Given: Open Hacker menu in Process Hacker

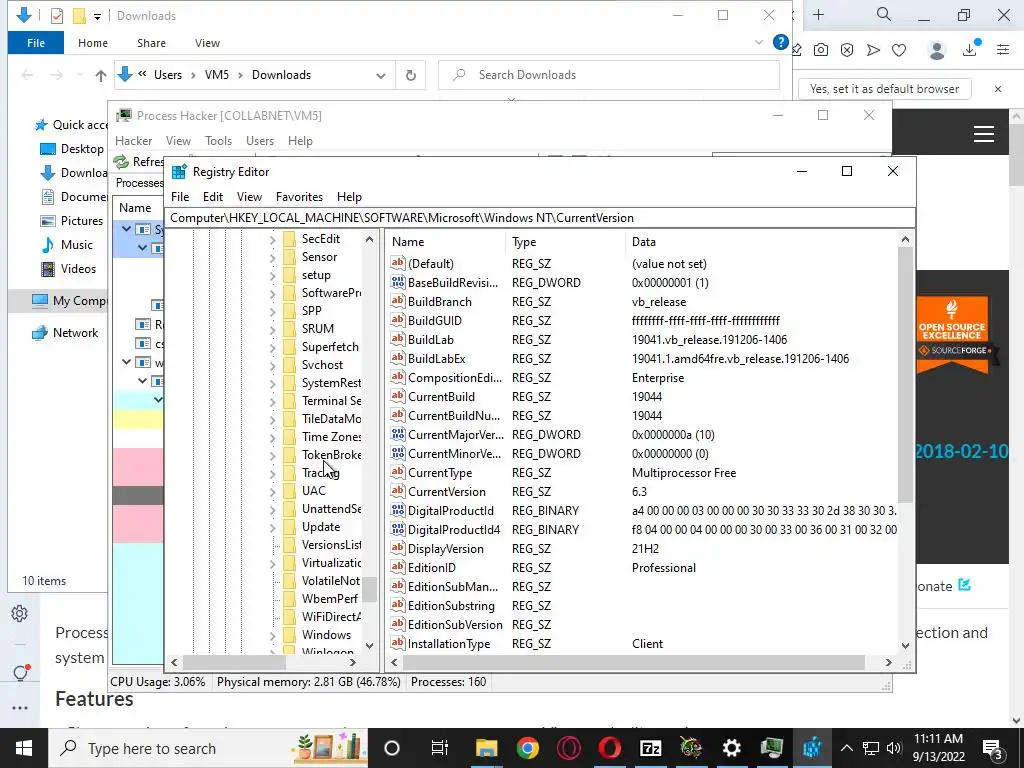Looking at the screenshot, I should coord(133,140).
